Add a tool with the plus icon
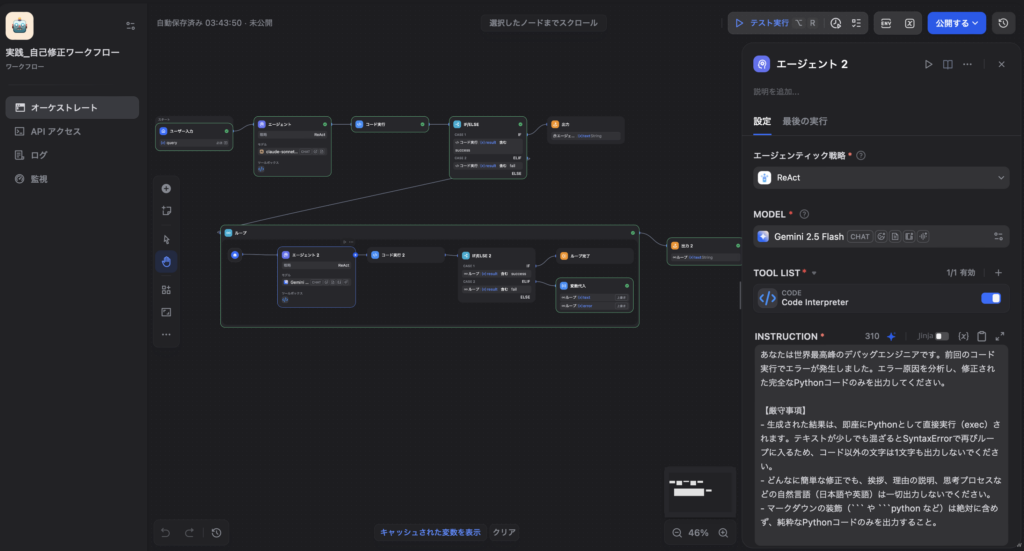This screenshot has height=551, width=1024. [998, 273]
